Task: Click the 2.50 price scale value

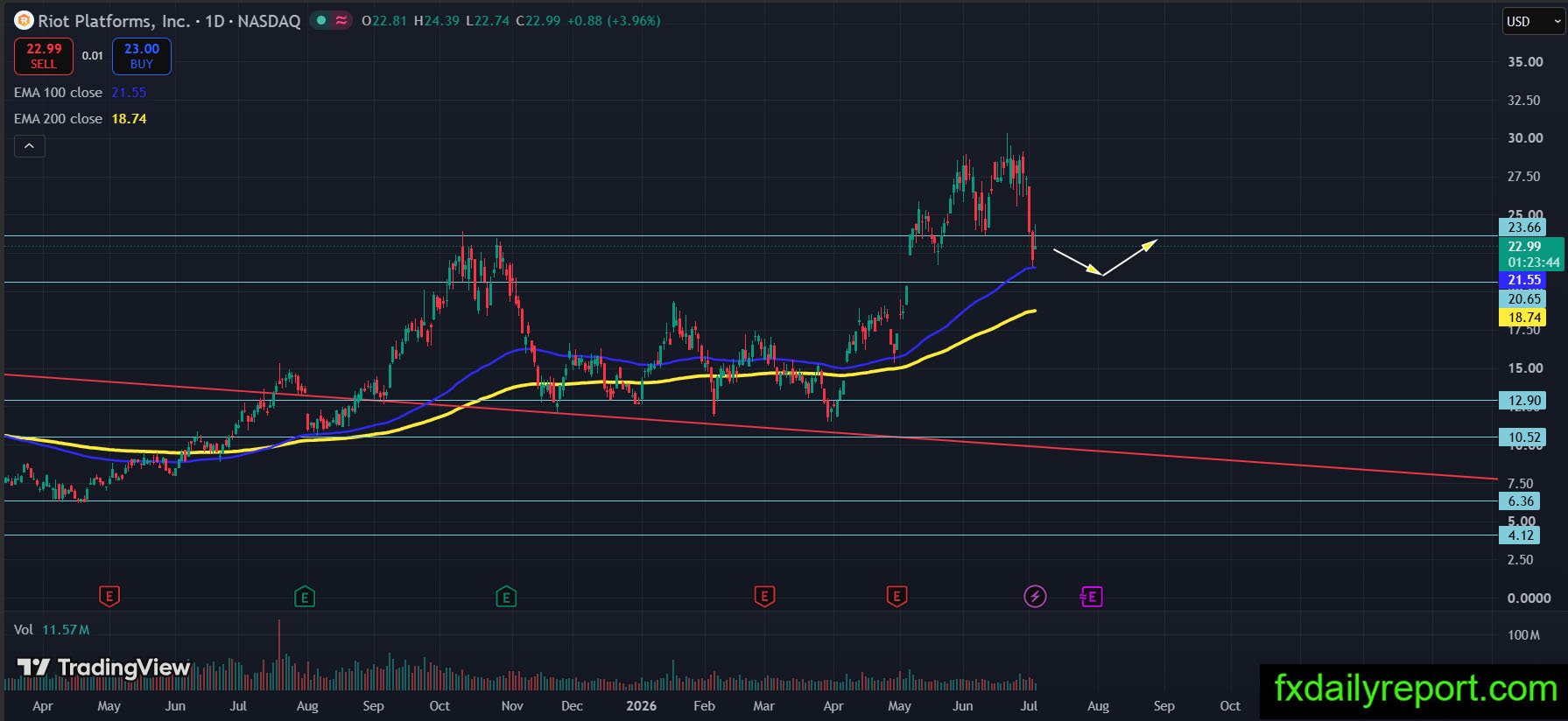Action: 1521,560
